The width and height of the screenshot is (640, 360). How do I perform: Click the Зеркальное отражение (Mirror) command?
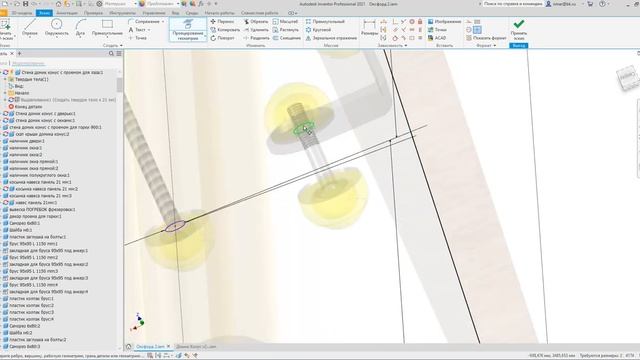click(x=331, y=38)
